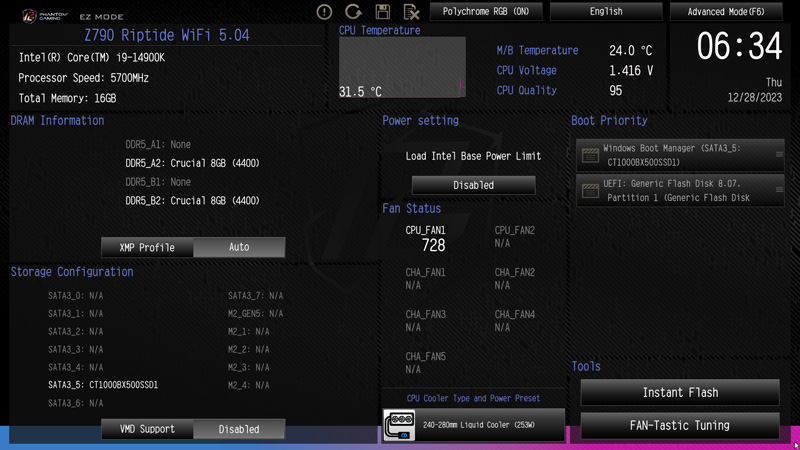Select UEFI Generic Flash Disk boot entry

point(680,190)
